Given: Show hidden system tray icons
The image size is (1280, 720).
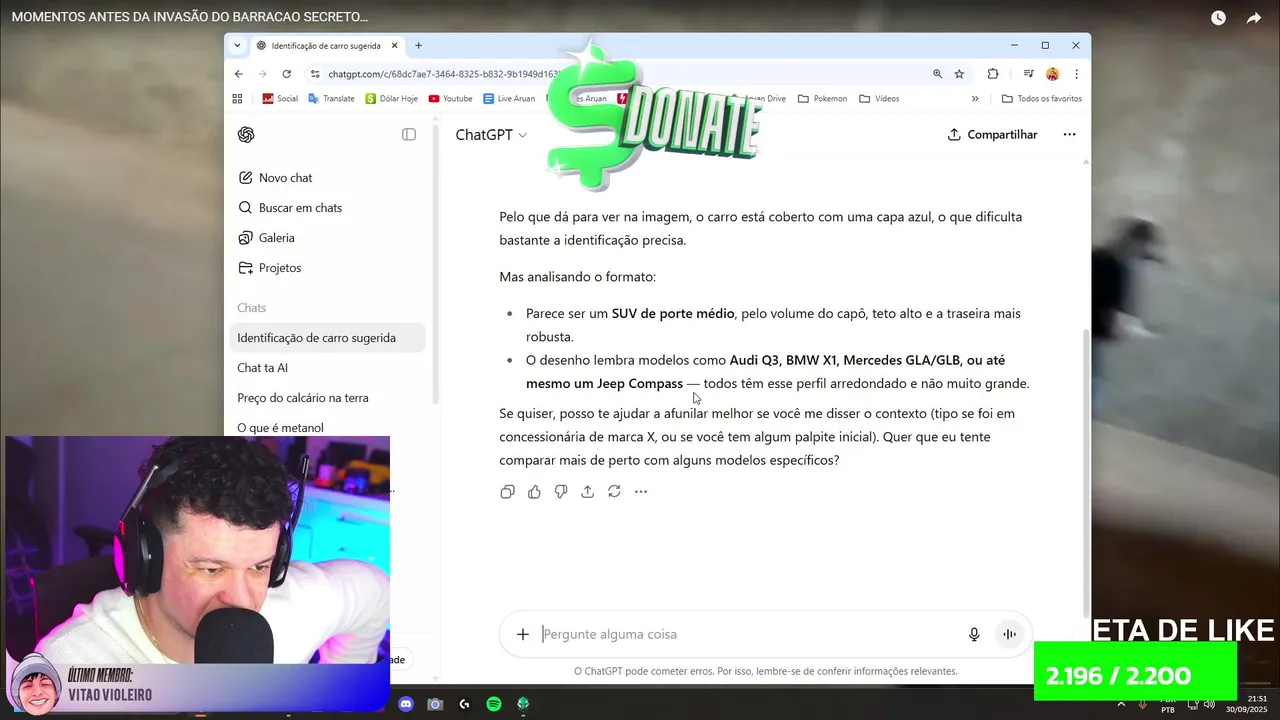Looking at the screenshot, I should (x=1120, y=704).
